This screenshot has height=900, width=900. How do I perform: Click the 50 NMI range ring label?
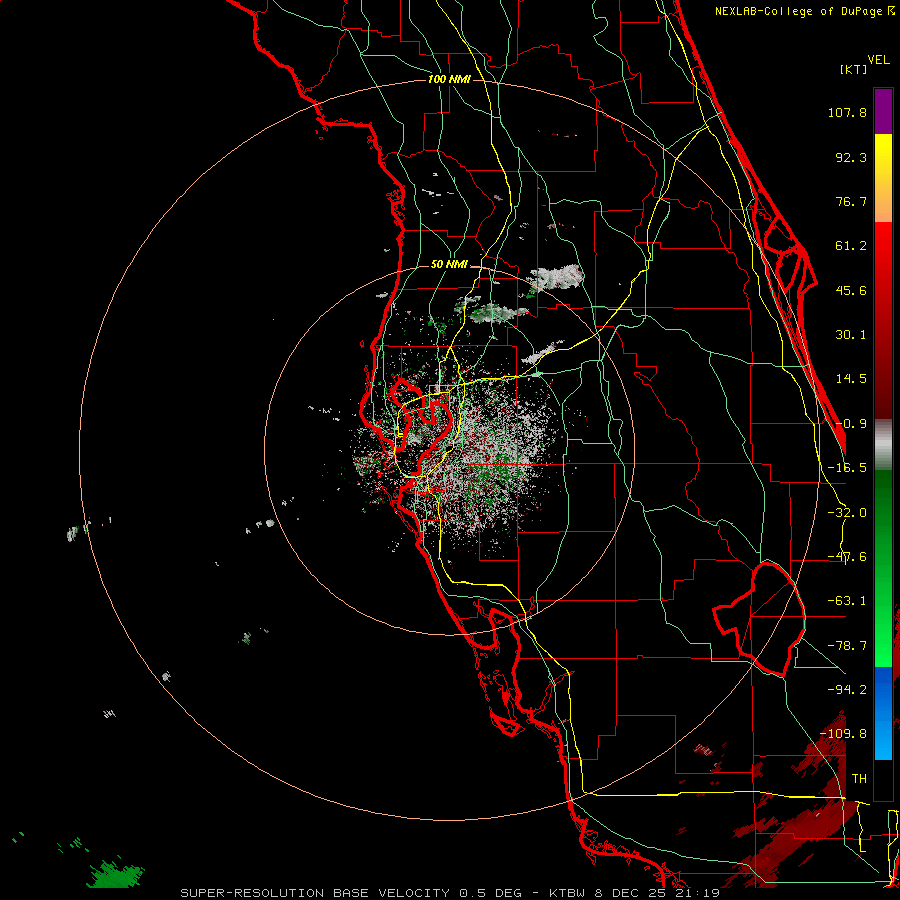(x=449, y=264)
